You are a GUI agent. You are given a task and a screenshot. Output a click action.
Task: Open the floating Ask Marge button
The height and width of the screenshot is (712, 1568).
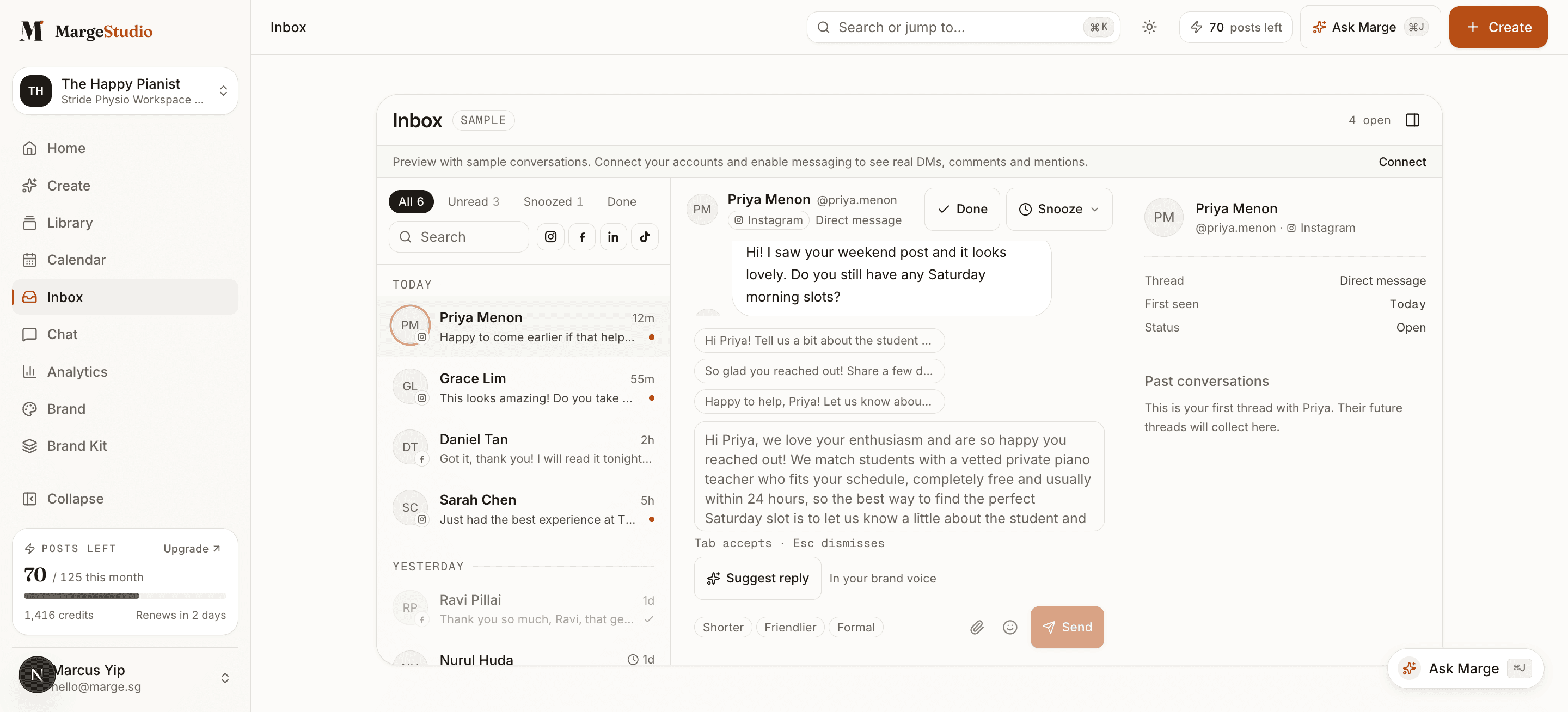[x=1465, y=668]
